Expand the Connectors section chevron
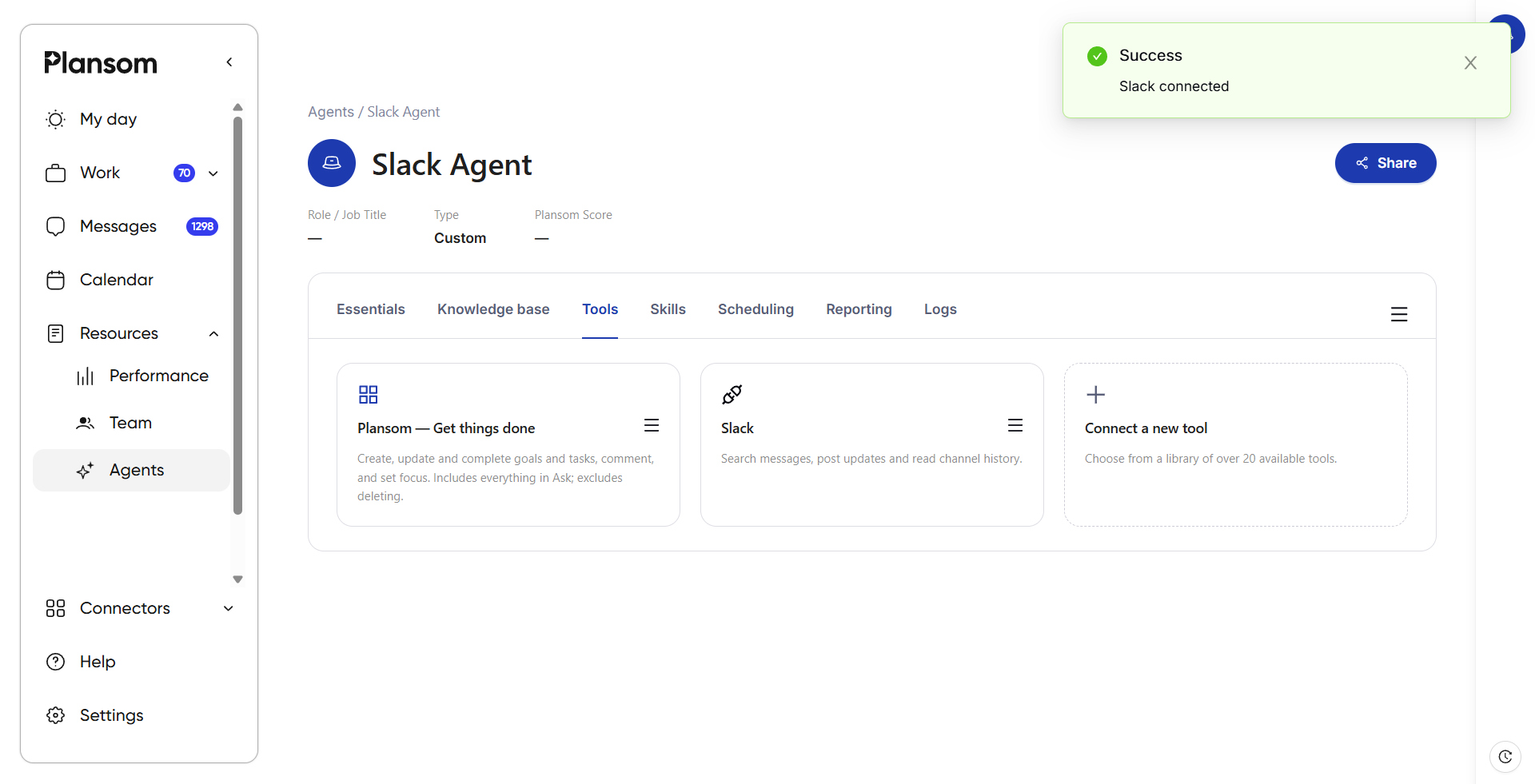 tap(229, 608)
